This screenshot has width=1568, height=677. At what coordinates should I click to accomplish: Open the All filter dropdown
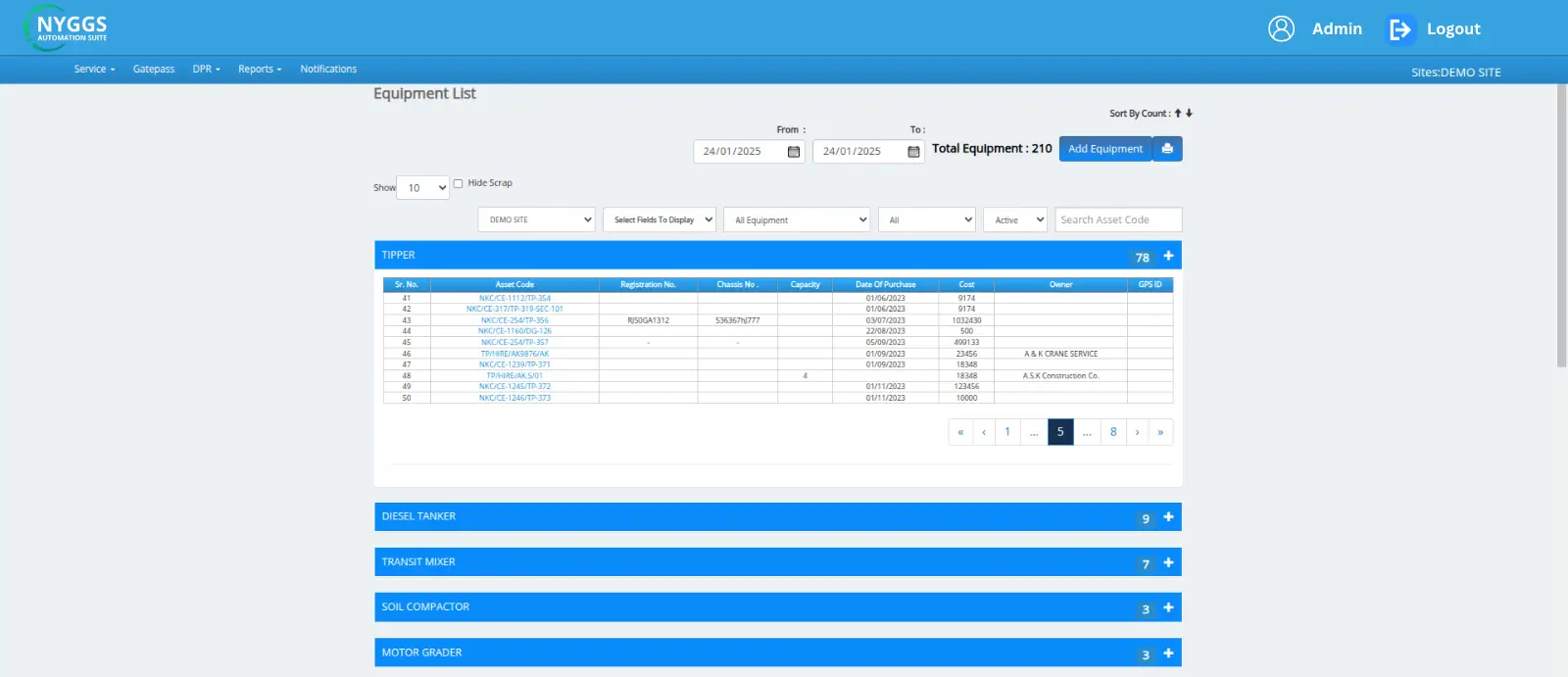(927, 219)
